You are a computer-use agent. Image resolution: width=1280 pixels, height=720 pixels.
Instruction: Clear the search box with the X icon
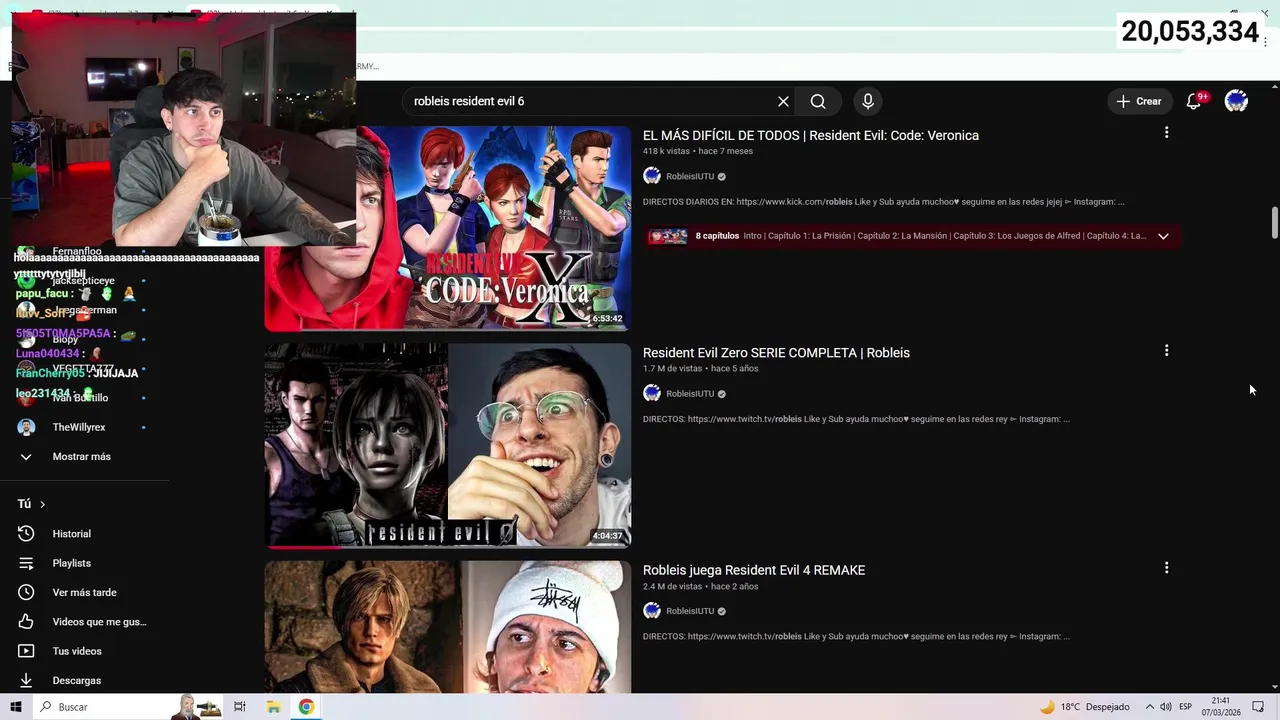[x=783, y=101]
